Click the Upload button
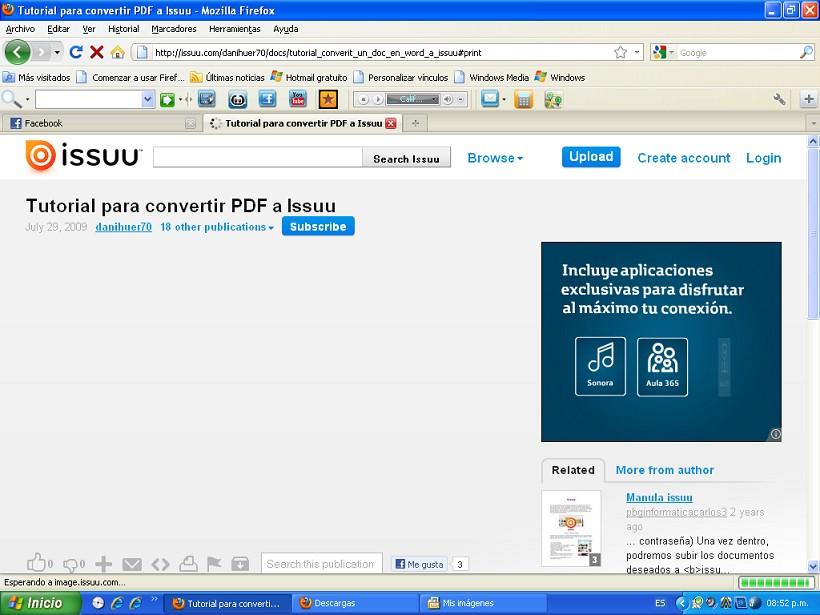 (x=591, y=157)
